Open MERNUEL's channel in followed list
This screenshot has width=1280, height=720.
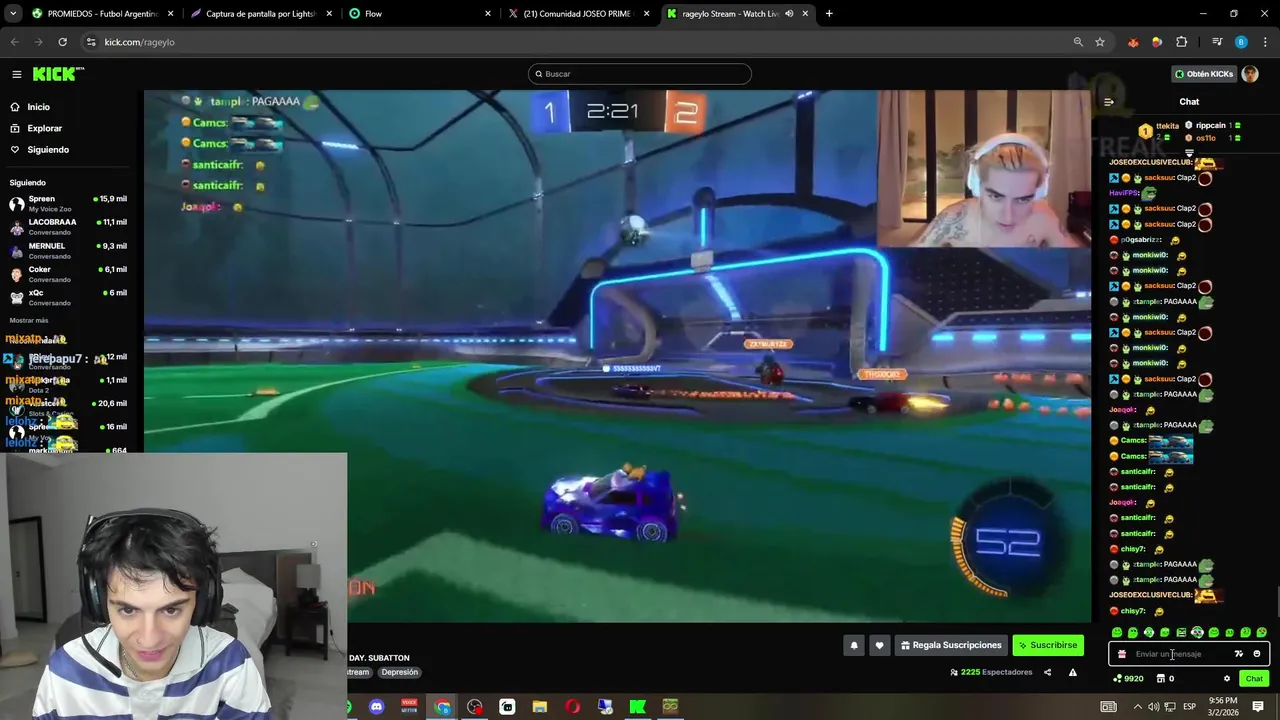[x=68, y=250]
